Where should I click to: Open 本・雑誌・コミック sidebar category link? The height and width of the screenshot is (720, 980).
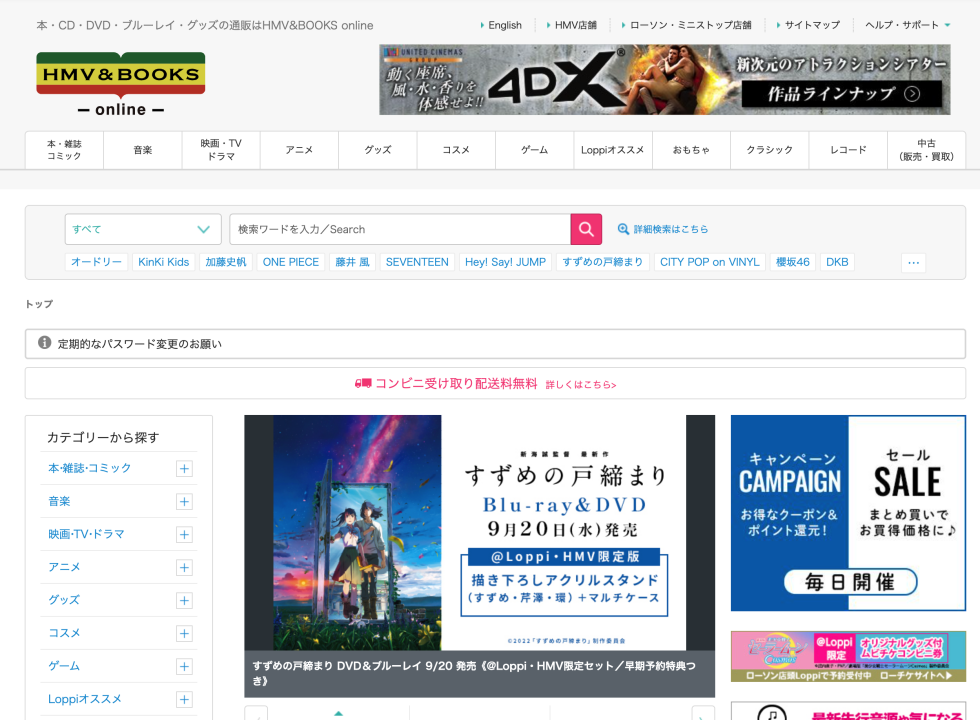pos(89,468)
